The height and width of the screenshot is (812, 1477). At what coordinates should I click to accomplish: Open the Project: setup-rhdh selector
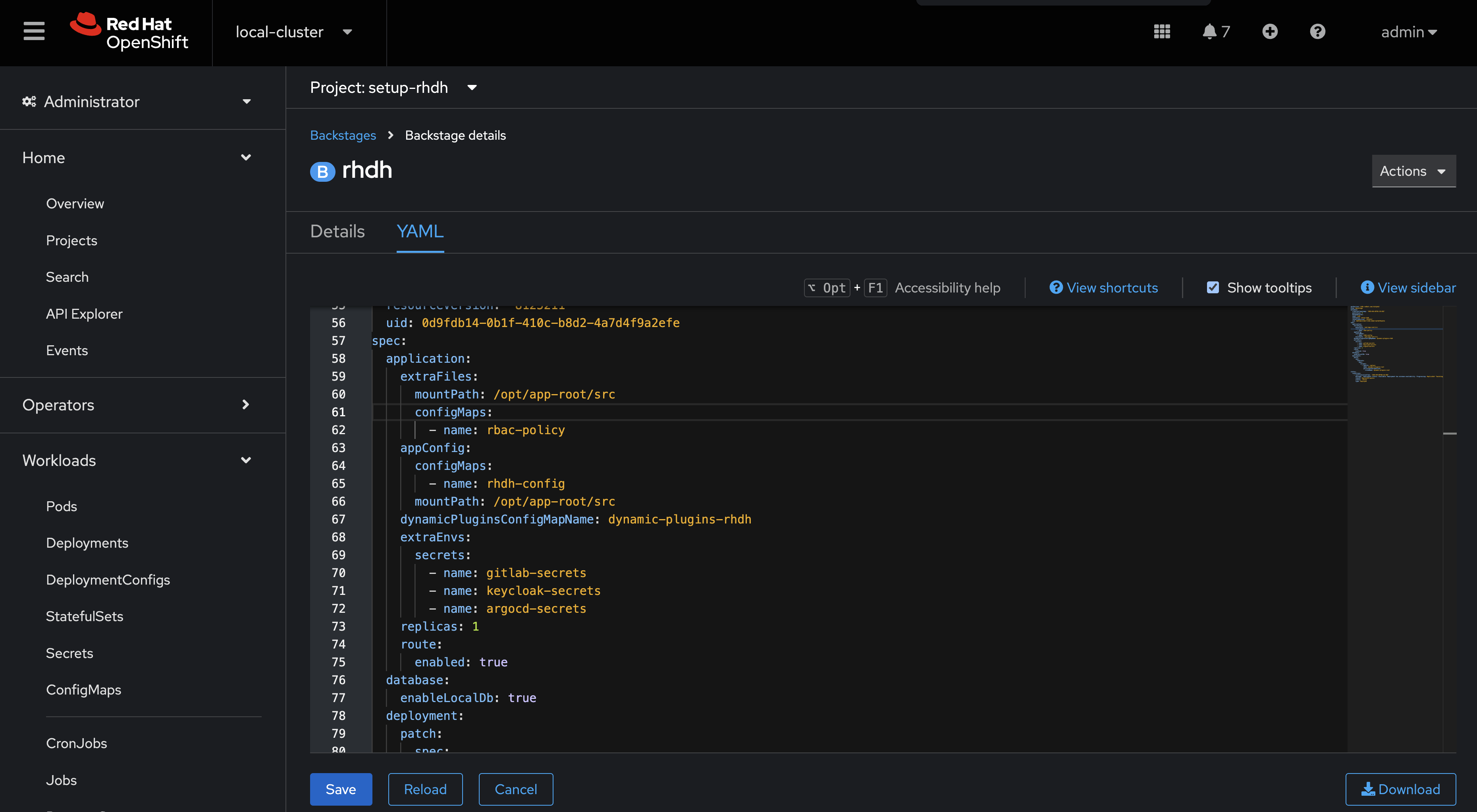point(393,88)
